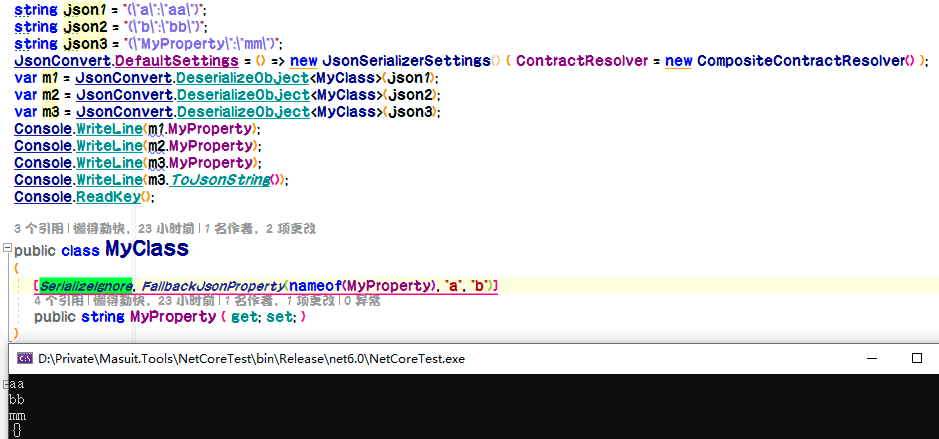The width and height of the screenshot is (939, 439).
Task: Click the MyClass class name
Action: 147,249
